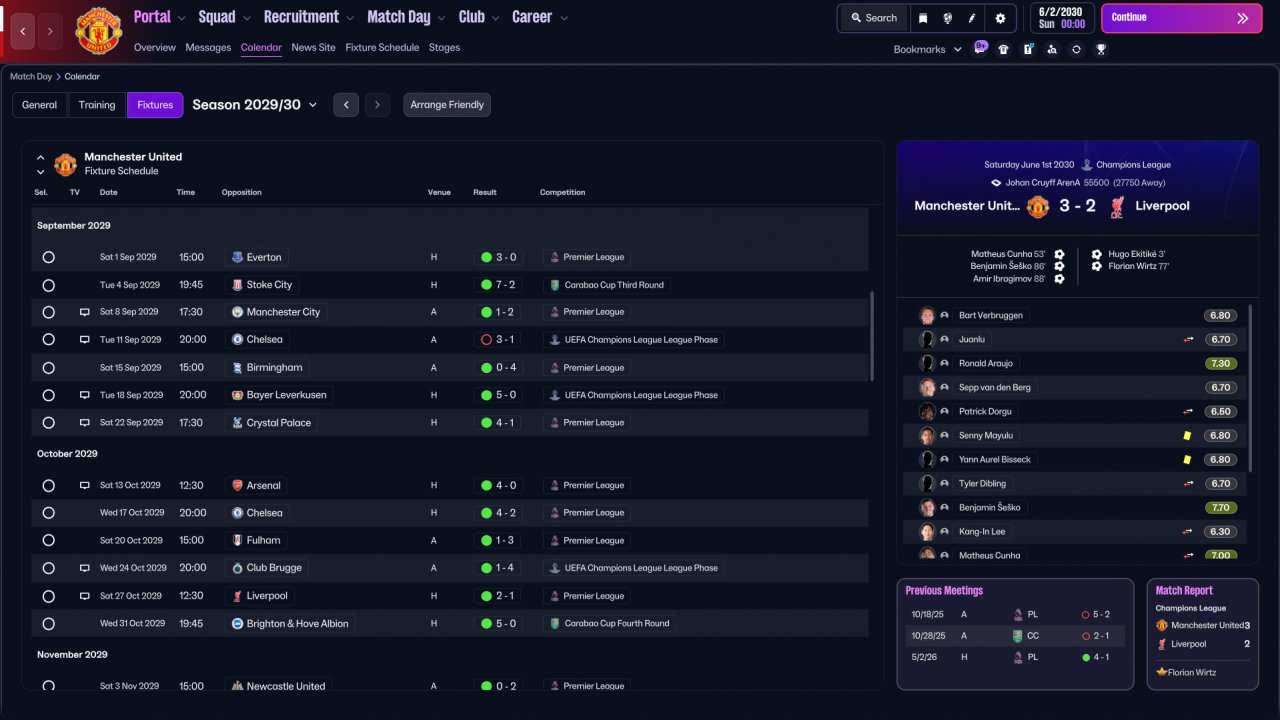The width and height of the screenshot is (1280, 720).
Task: Open the settings gear icon
Action: click(x=1000, y=18)
